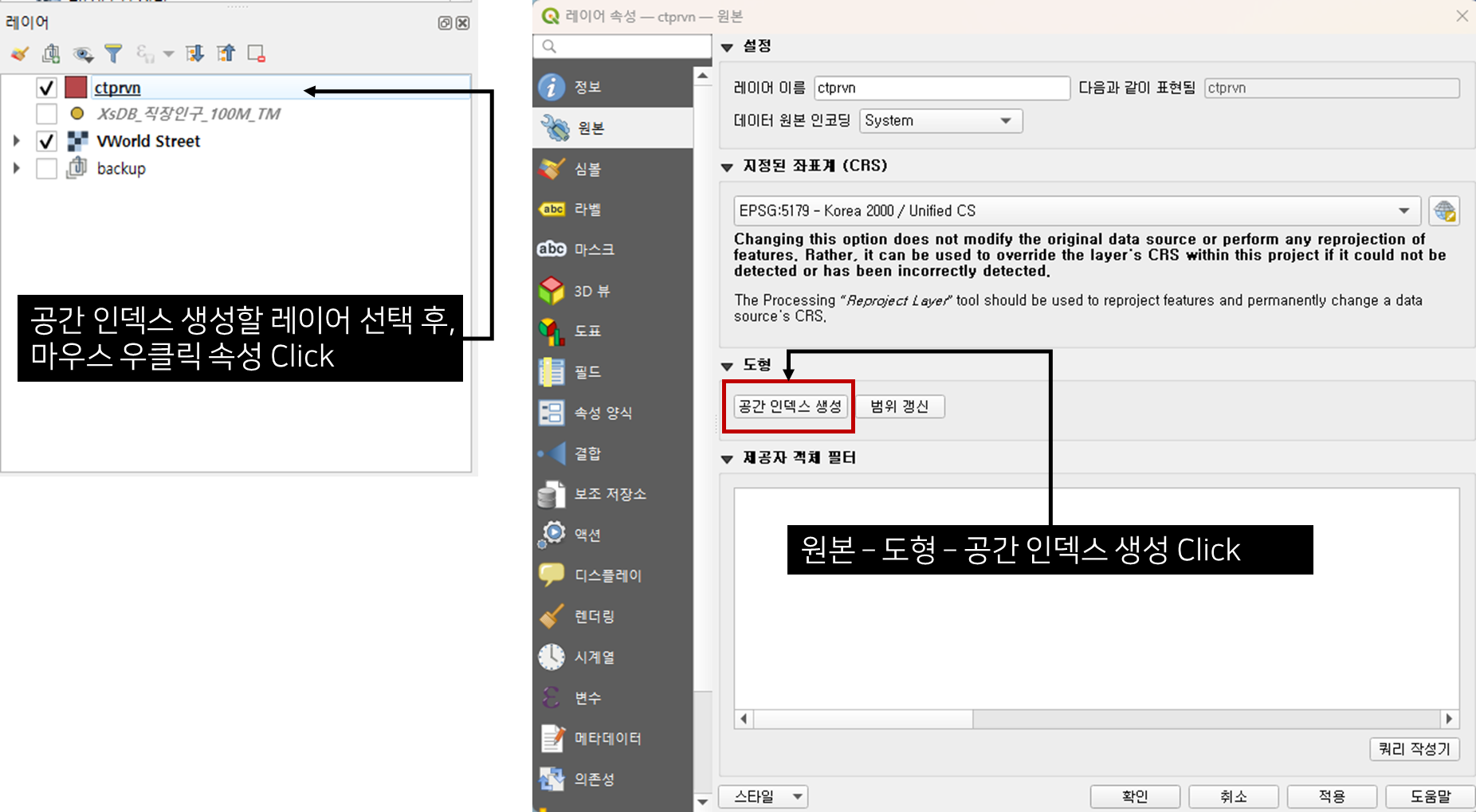Click the filter legend by expression icon
The width and height of the screenshot is (1476, 812).
pos(145,53)
